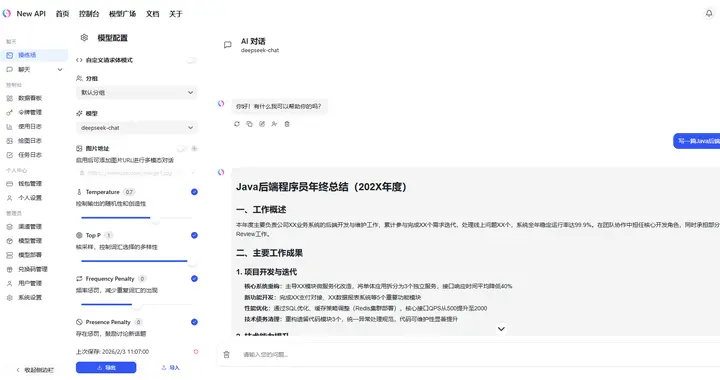Viewport: 720px width, 380px height.
Task: Click the New API logo icon
Action: point(6,13)
